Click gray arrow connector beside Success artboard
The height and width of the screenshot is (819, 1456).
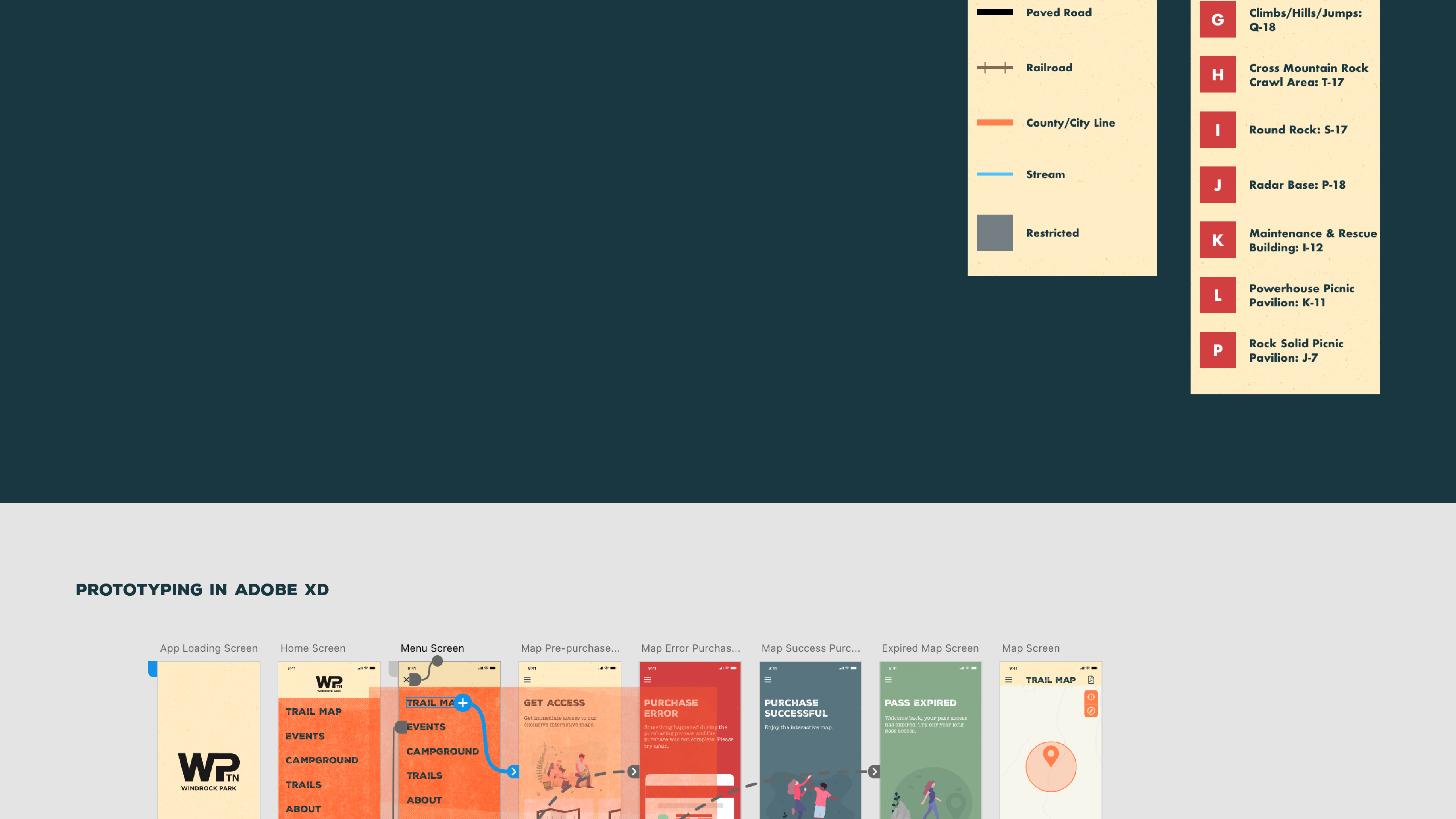(874, 771)
